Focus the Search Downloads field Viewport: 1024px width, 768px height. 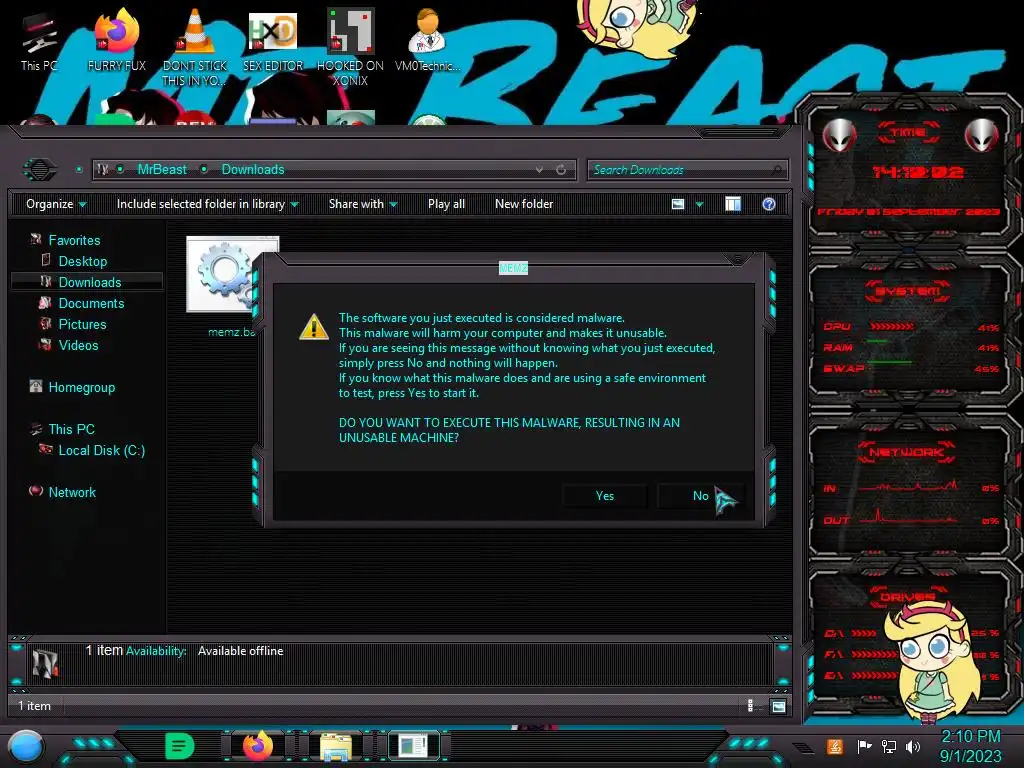click(x=687, y=170)
